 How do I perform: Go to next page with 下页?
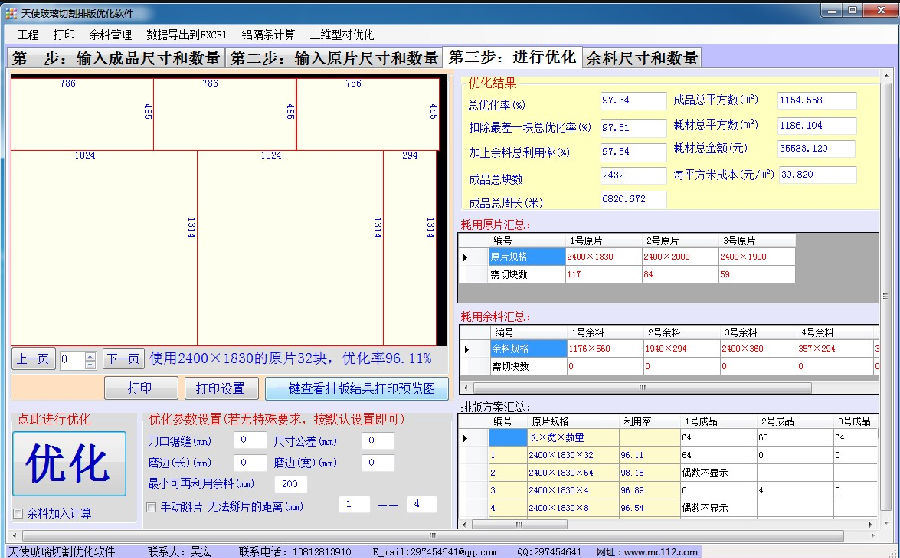point(123,359)
